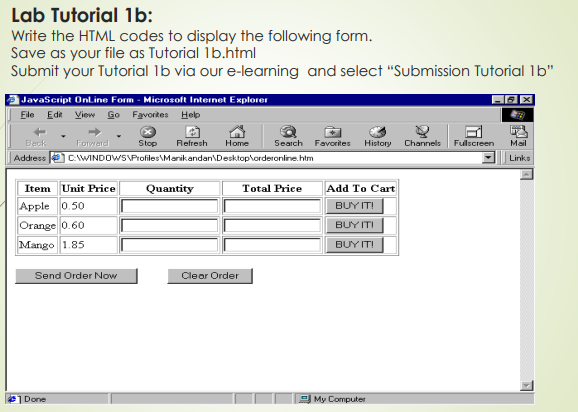Image resolution: width=578 pixels, height=412 pixels.
Task: Reload the page with Refresh icon
Action: (x=192, y=132)
